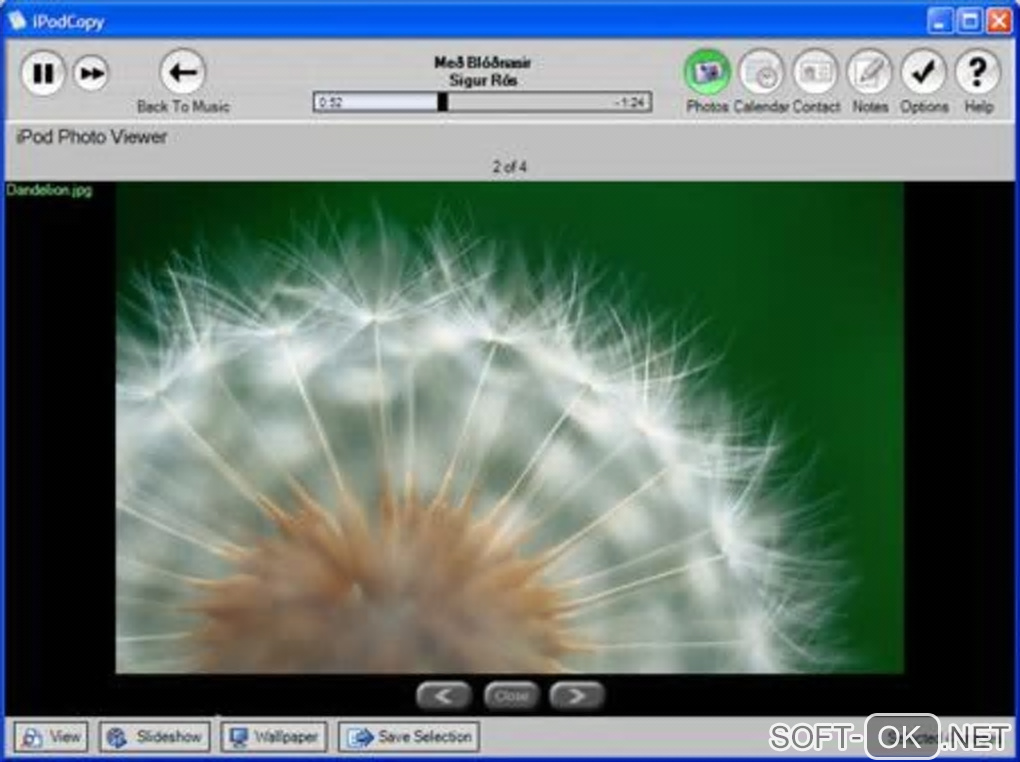1020x762 pixels.
Task: Close the iPodCopy window
Action: pyautogui.click(x=999, y=21)
